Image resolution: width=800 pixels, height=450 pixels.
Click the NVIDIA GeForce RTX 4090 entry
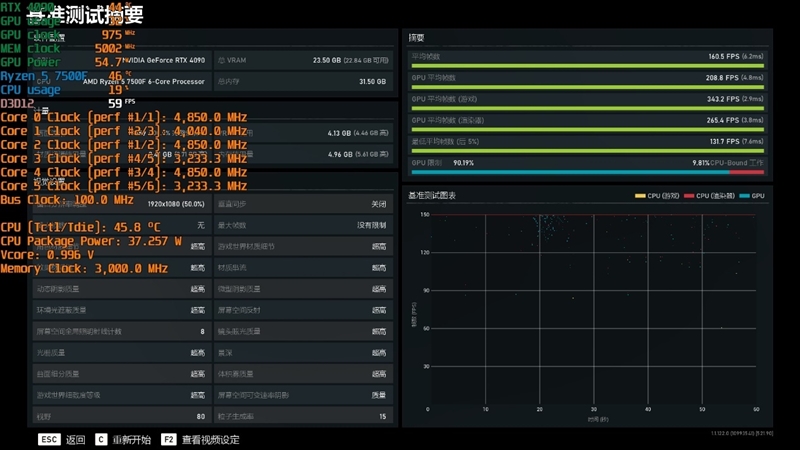click(x=164, y=60)
